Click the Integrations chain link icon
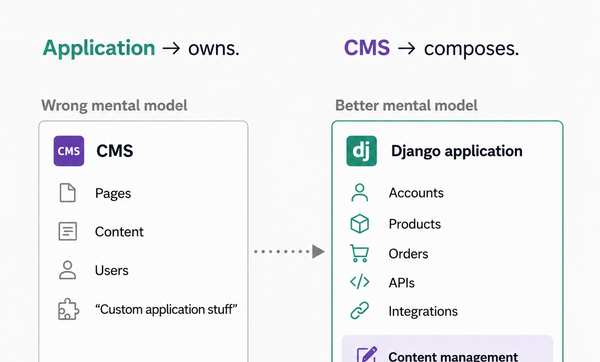Screen dimensions: 600x362 coord(360,311)
